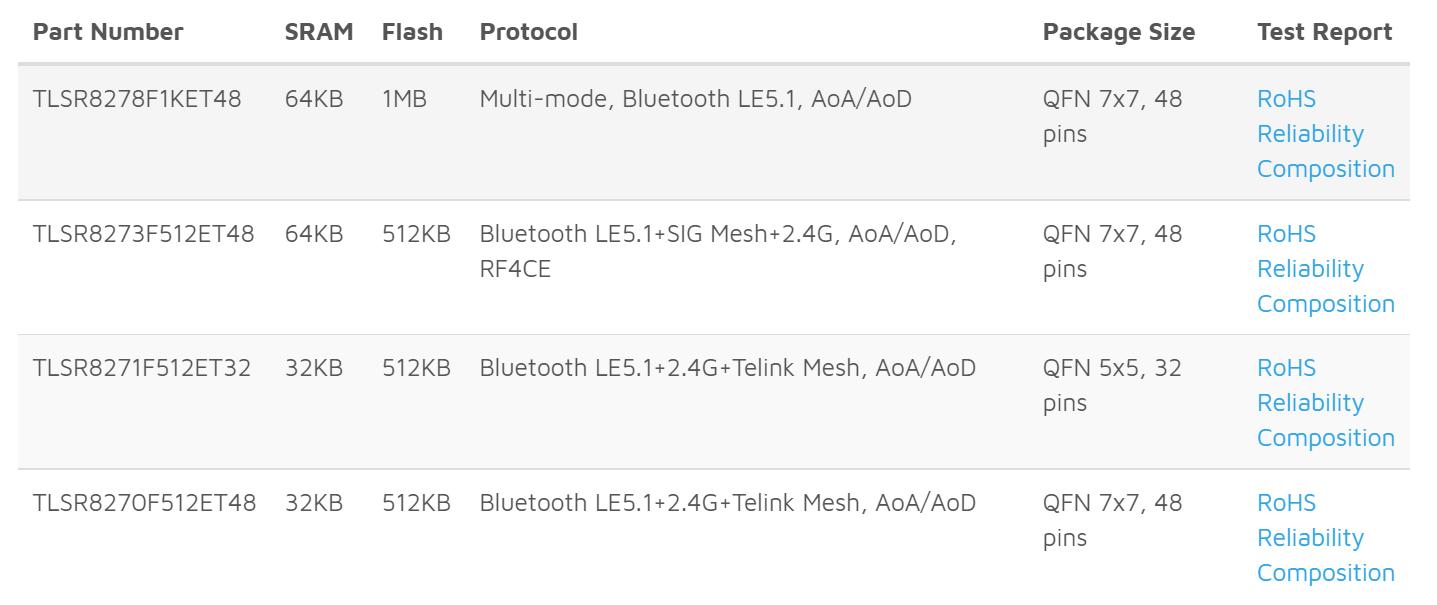This screenshot has height=605, width=1437.
Task: Open RoHS report for TLSR8270F512ET48
Action: (x=1286, y=503)
